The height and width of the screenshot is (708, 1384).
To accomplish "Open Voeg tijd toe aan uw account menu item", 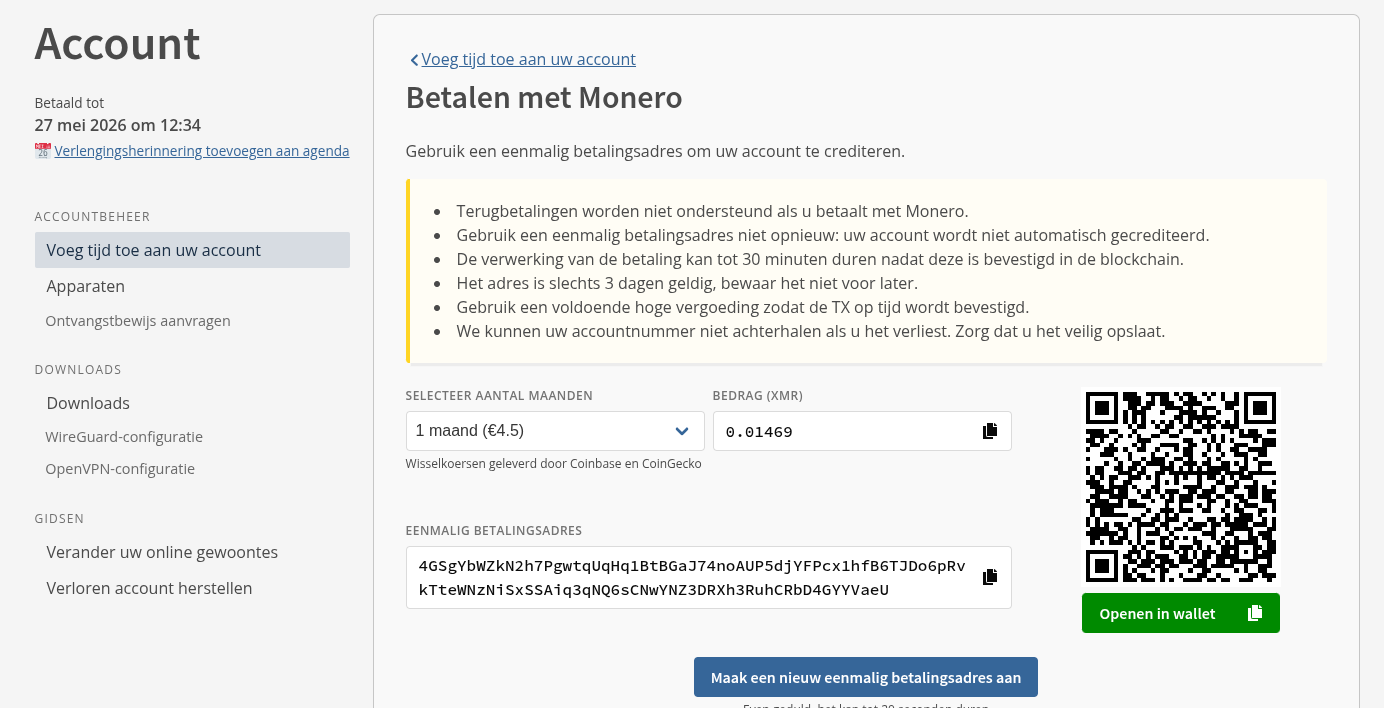I will click(153, 250).
